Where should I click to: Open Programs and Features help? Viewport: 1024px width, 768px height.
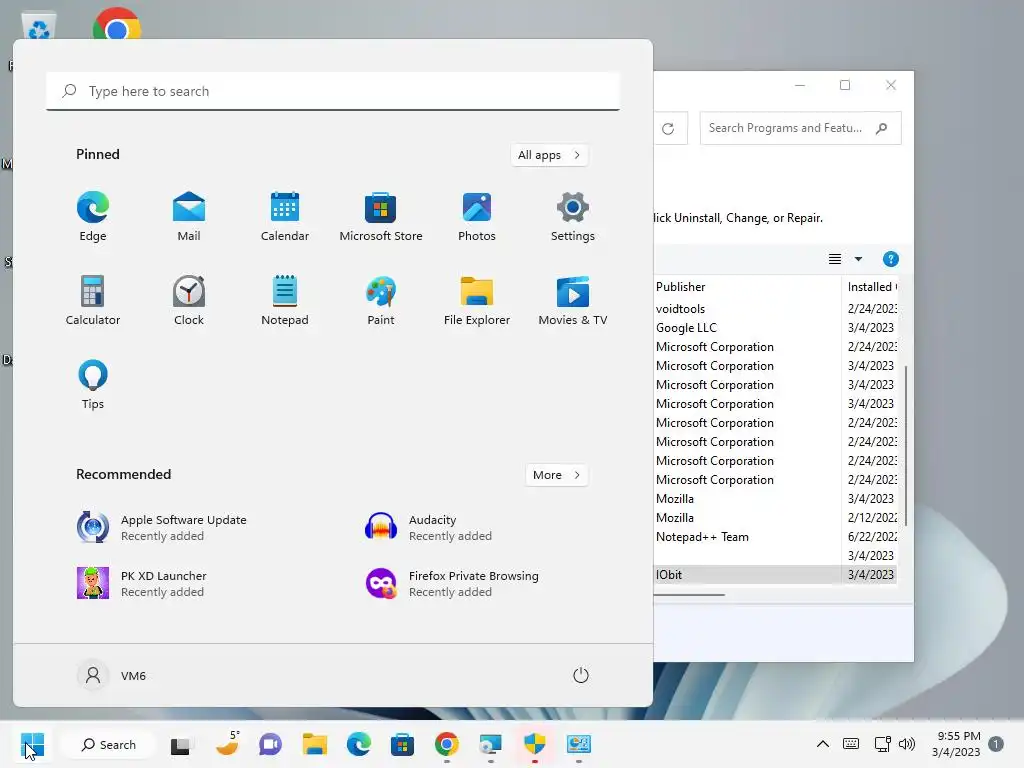(x=890, y=259)
